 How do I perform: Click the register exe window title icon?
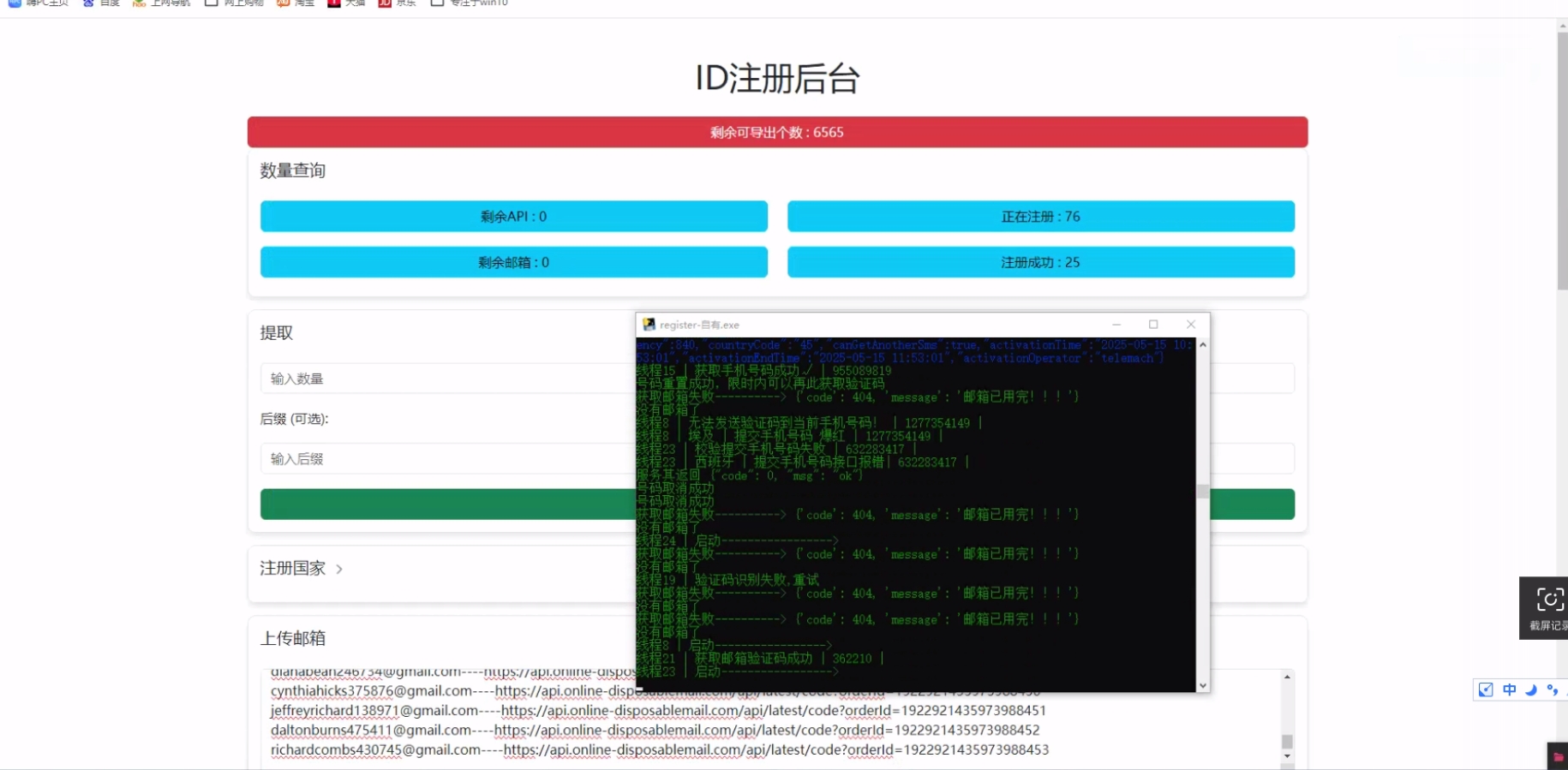click(x=649, y=325)
